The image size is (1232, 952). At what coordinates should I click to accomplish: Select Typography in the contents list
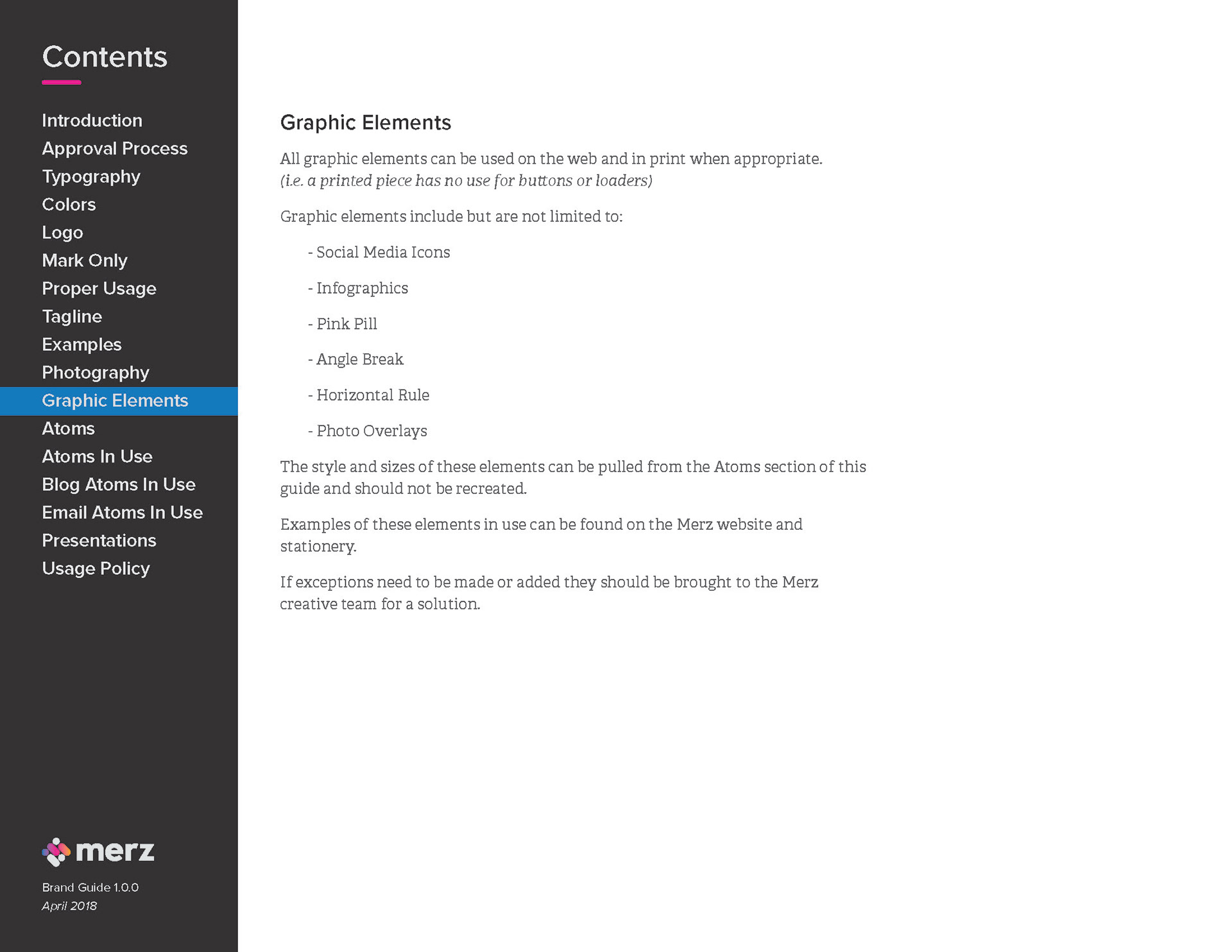tap(90, 176)
